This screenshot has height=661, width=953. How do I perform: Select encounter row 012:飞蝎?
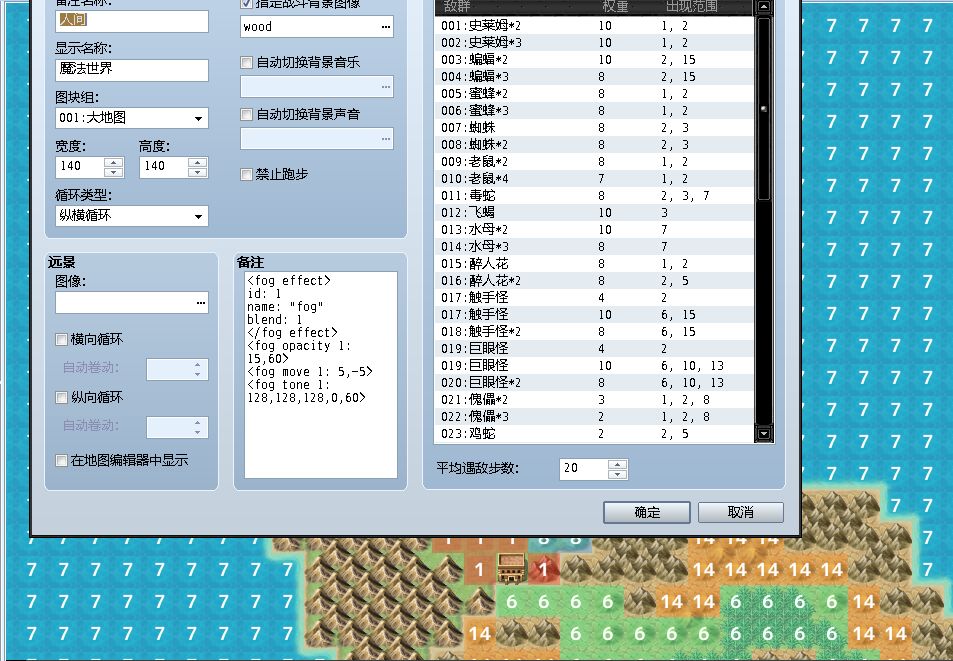coord(595,213)
